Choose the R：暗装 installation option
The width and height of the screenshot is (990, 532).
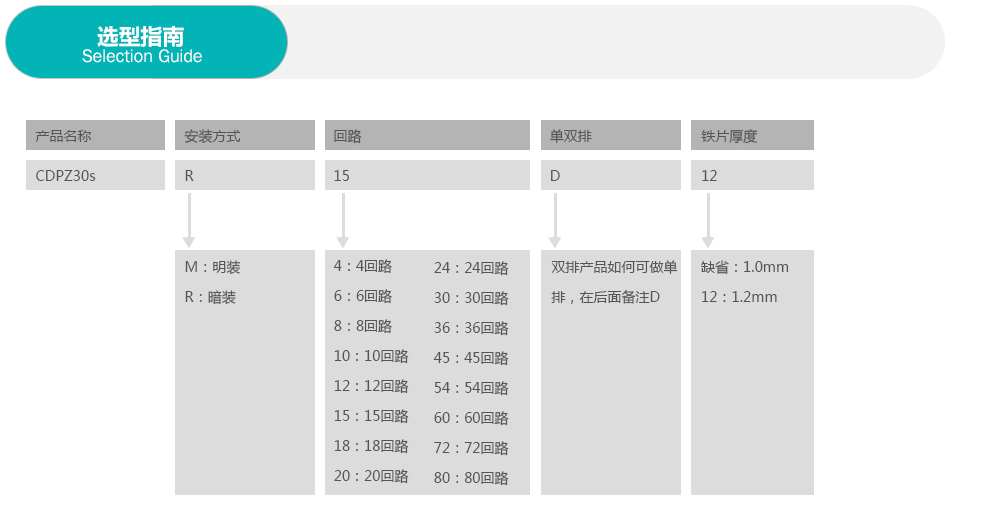[211, 297]
